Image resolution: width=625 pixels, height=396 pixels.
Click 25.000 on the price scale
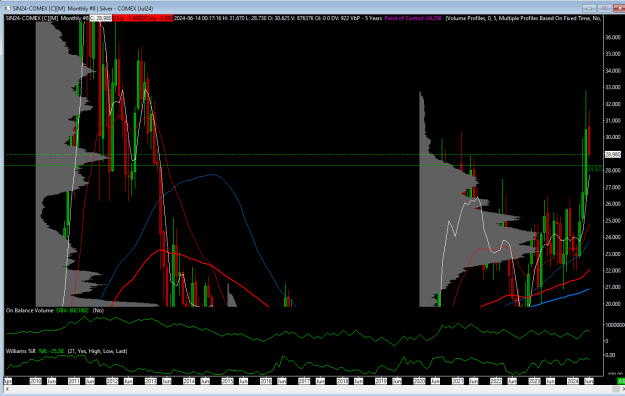613,220
